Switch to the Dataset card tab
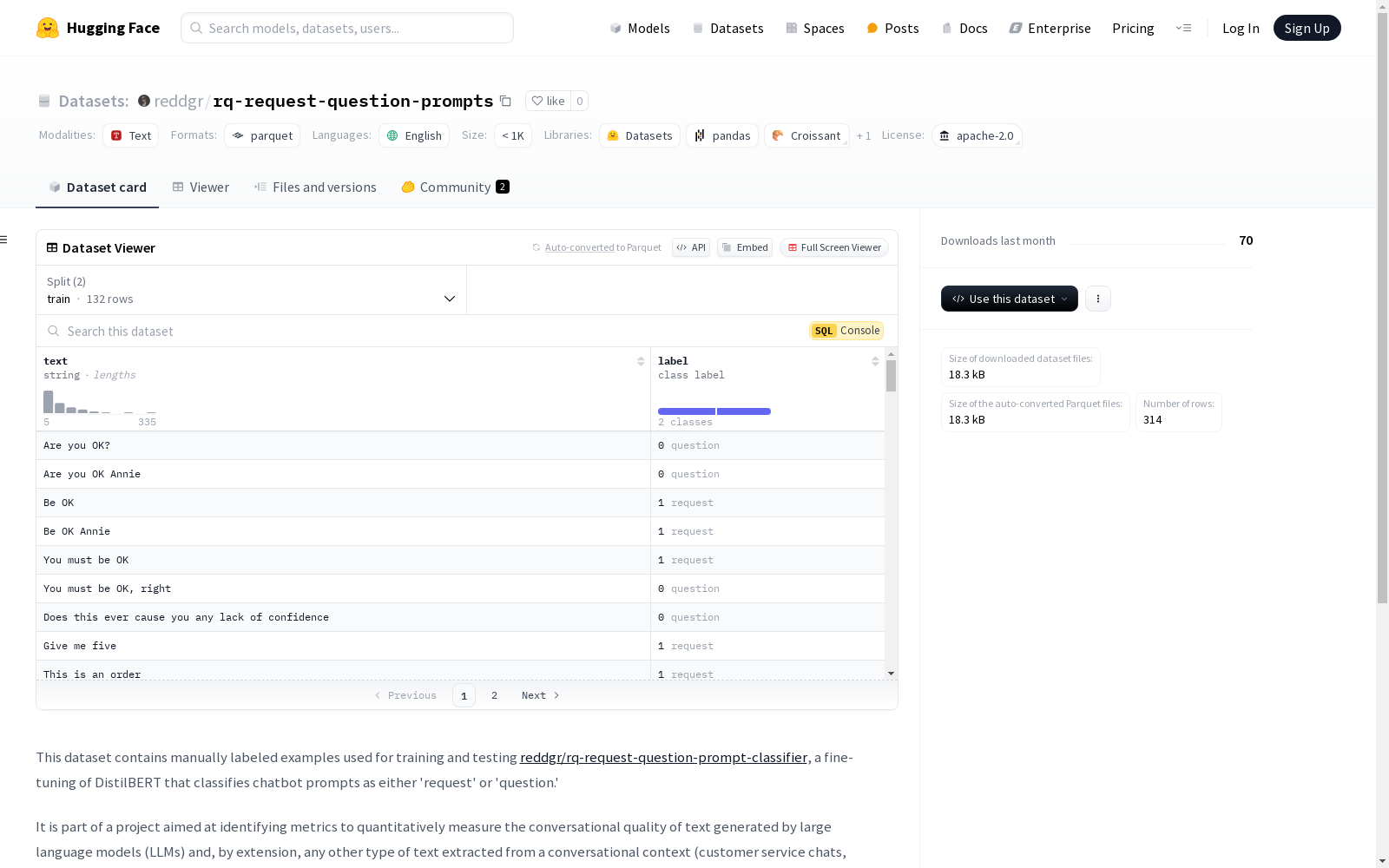Screen dimensions: 1389x868 click(97, 187)
